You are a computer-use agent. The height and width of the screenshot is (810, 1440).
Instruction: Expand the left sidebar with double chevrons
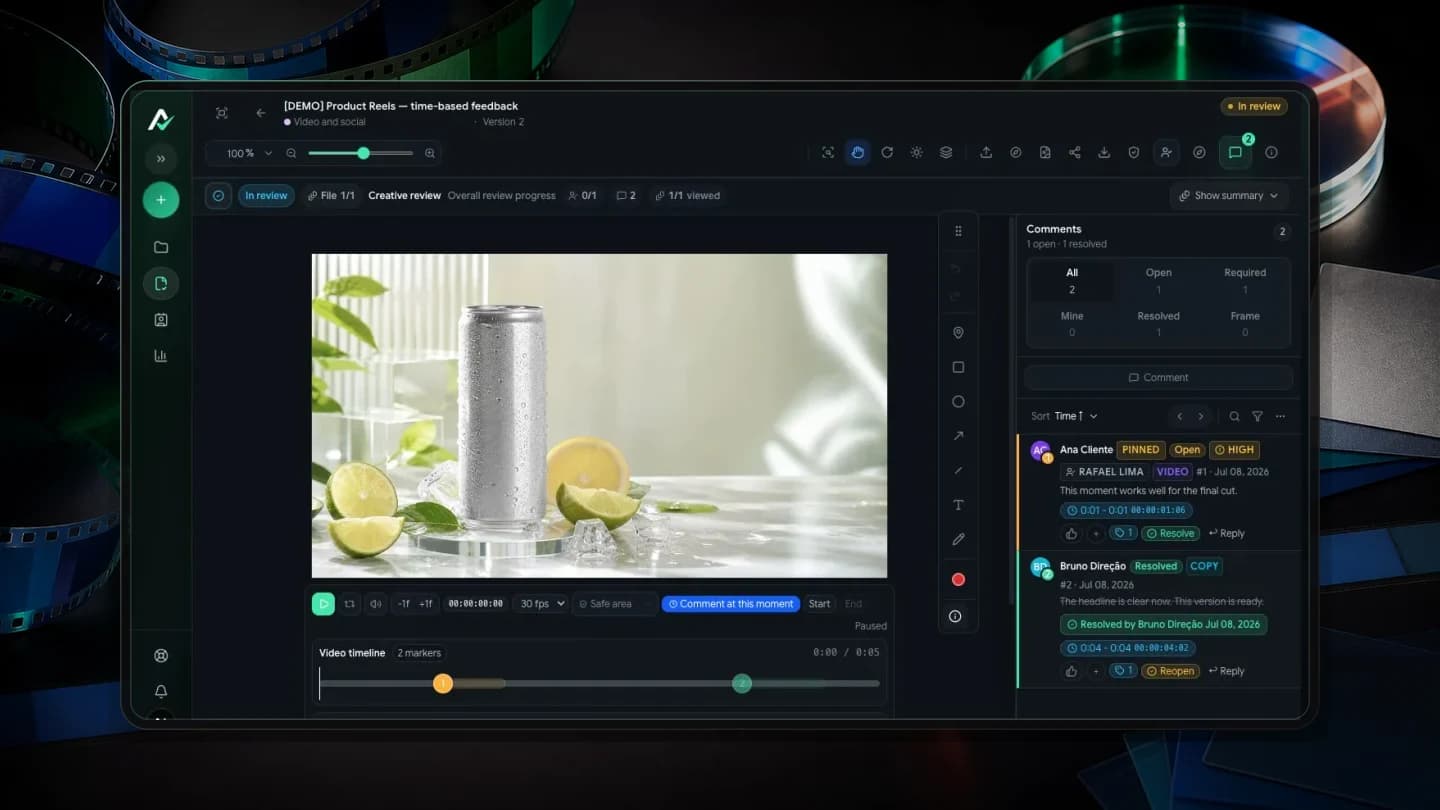tap(161, 158)
